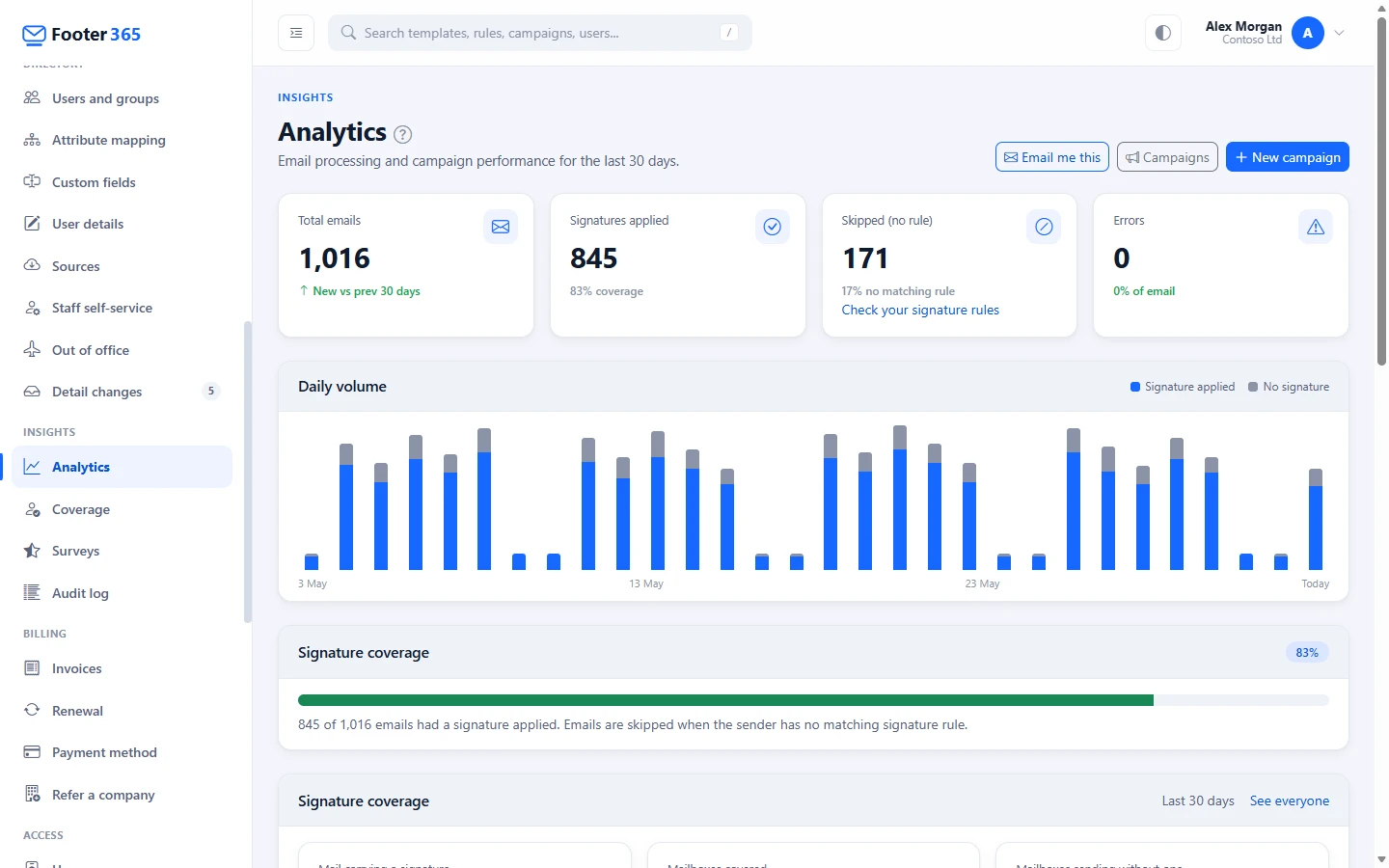Viewport: 1389px width, 868px height.
Task: Click the Invoices icon in sidebar
Action: coord(32,668)
